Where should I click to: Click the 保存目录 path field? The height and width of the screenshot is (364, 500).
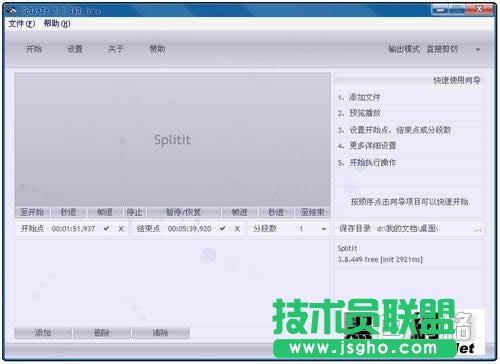(407, 229)
